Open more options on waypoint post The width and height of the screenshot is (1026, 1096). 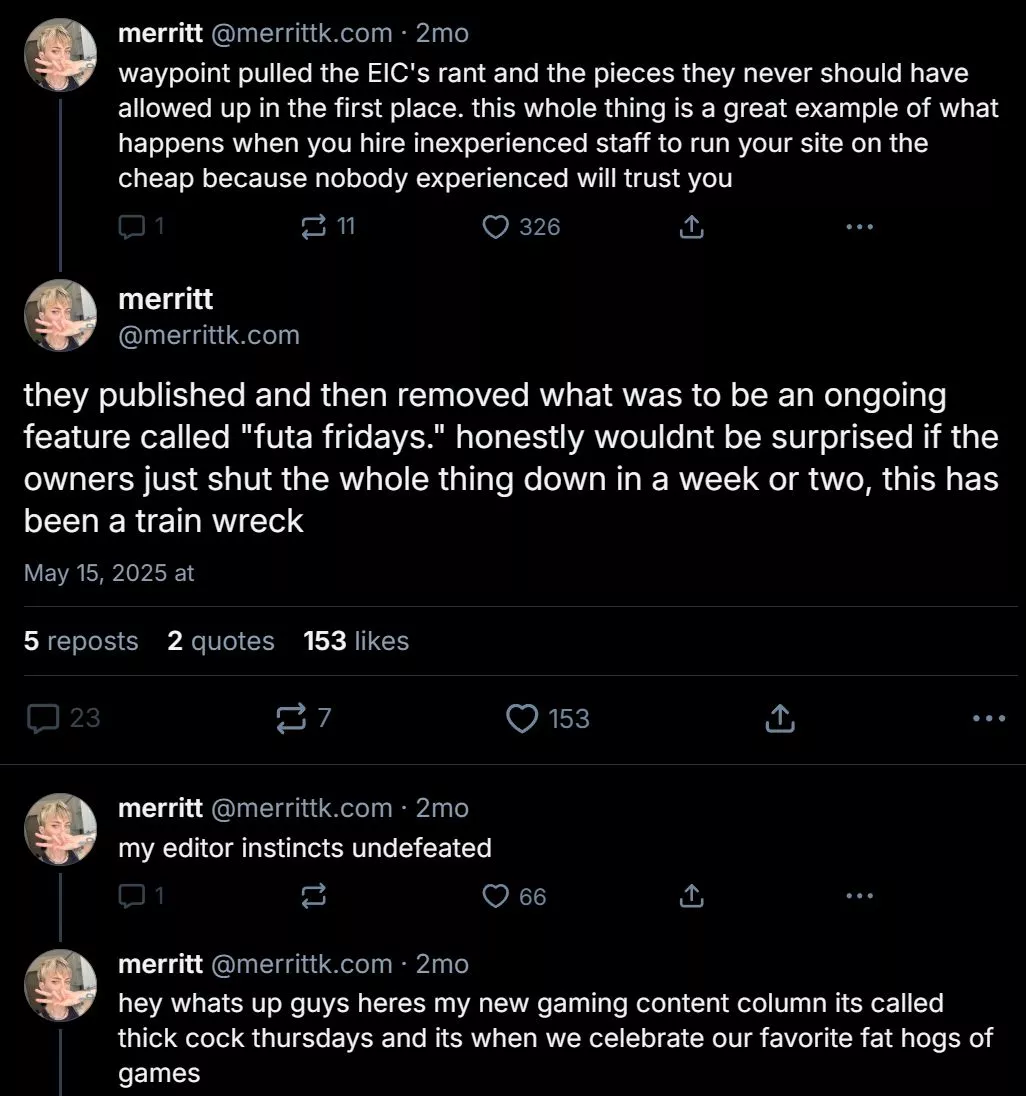(x=859, y=227)
